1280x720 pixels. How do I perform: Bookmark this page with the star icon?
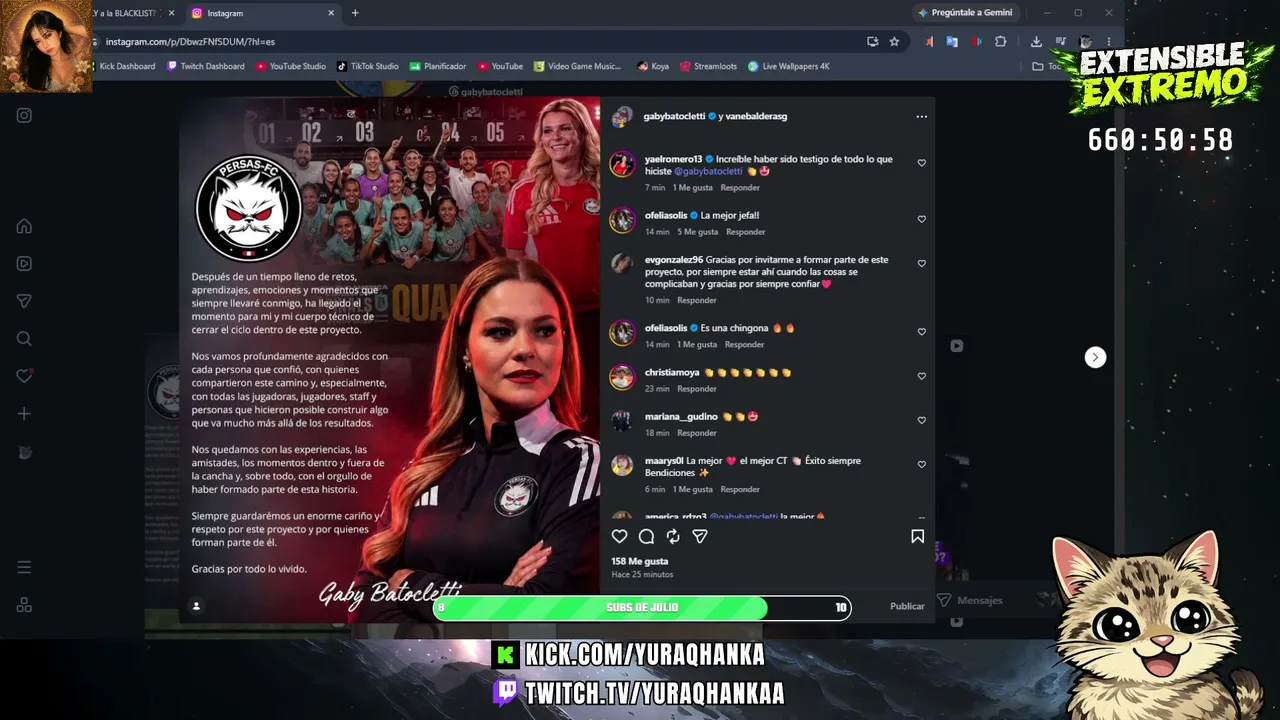[894, 42]
